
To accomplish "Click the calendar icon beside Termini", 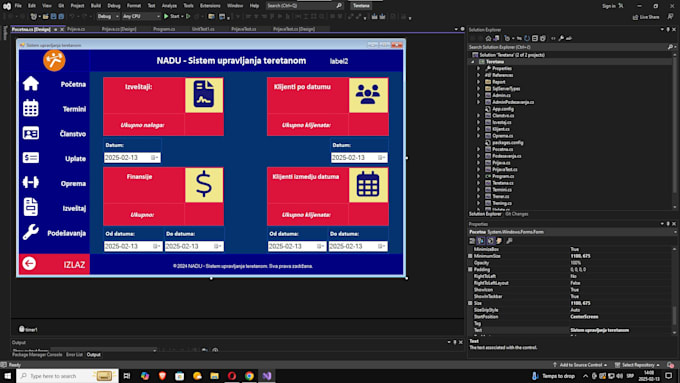I will tap(31, 108).
